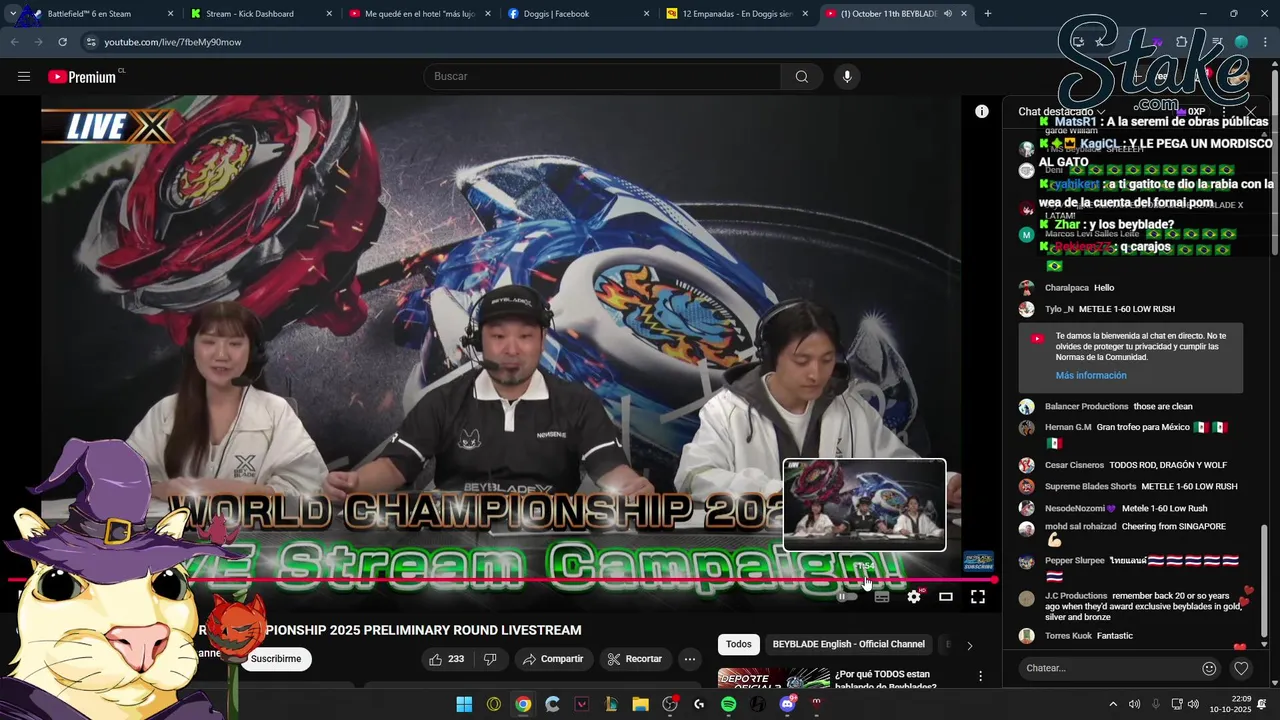Open more actions ellipsis under video
Viewport: 1280px width, 720px height.
tap(689, 659)
